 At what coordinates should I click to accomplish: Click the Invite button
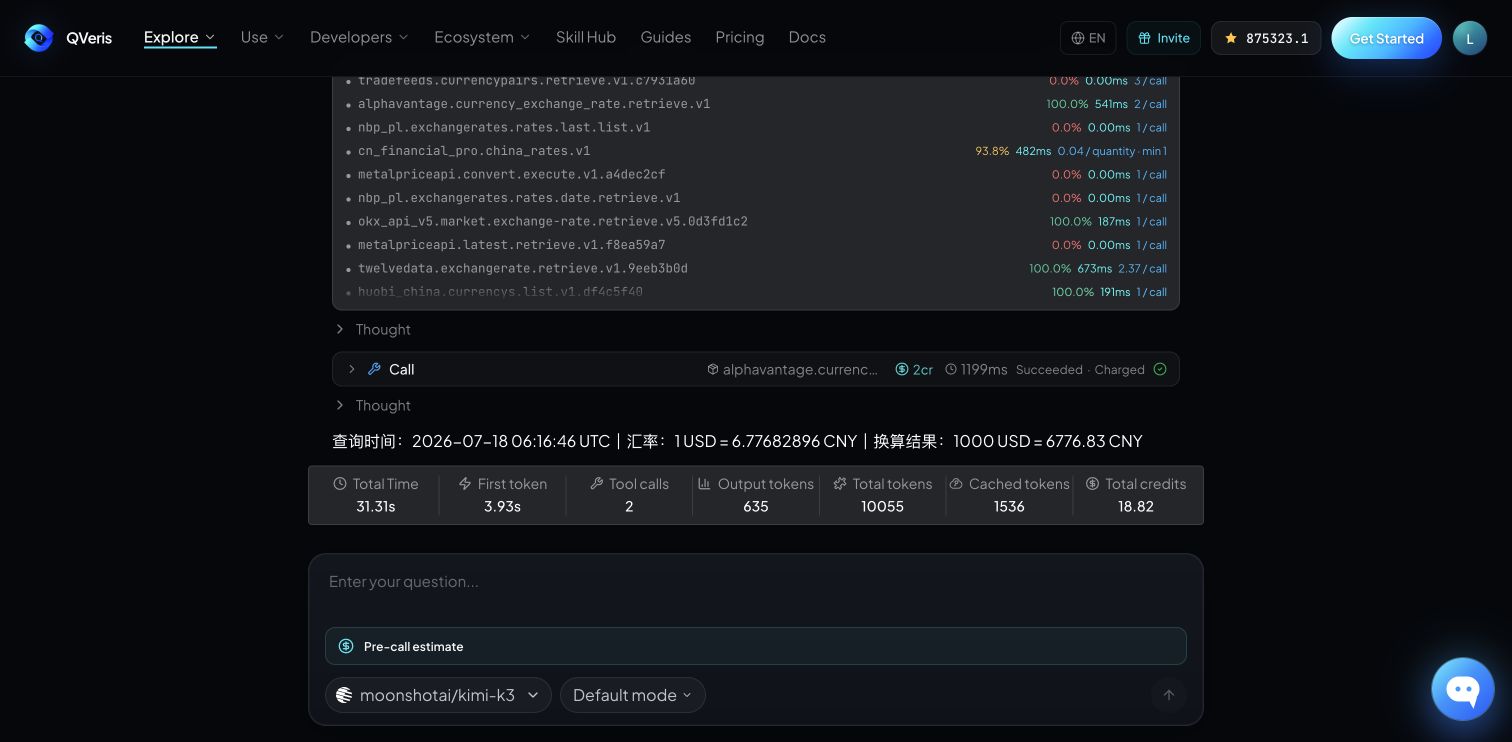(1163, 38)
